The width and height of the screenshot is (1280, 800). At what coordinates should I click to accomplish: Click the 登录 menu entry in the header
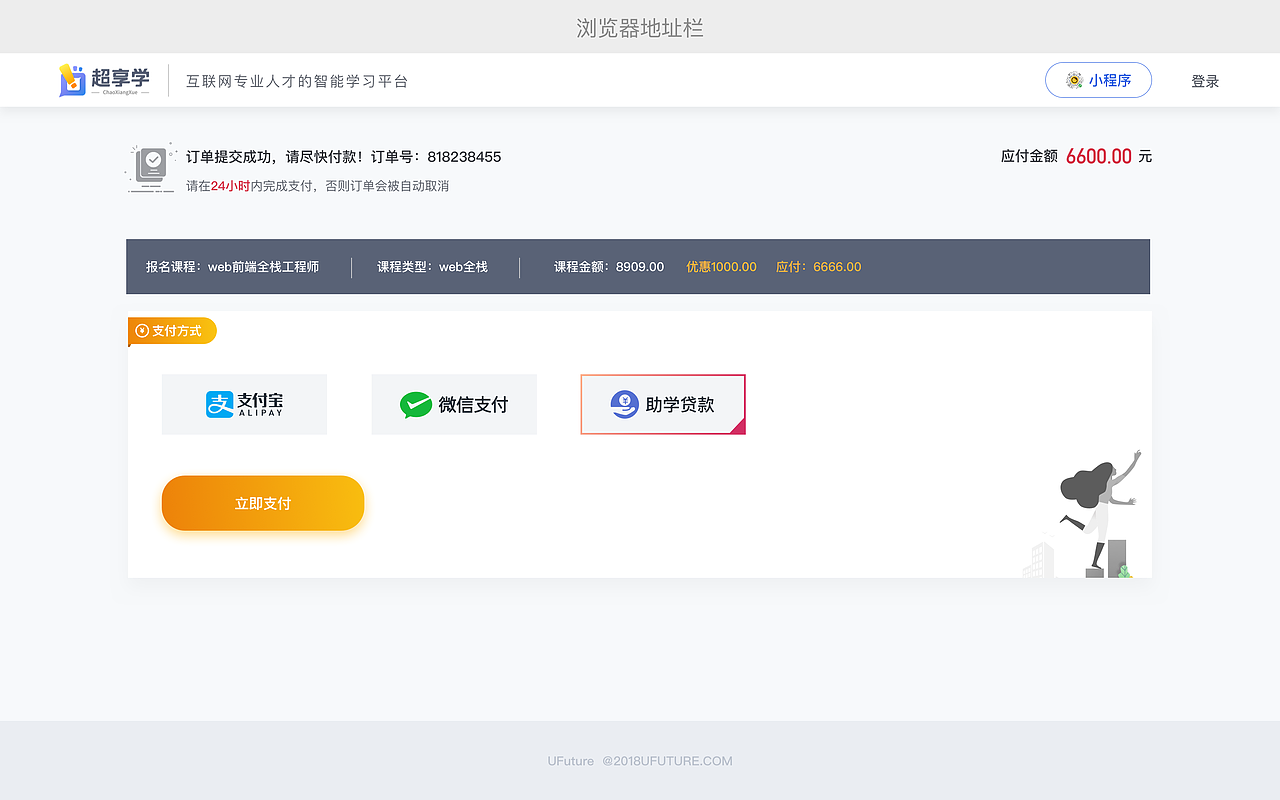1205,80
